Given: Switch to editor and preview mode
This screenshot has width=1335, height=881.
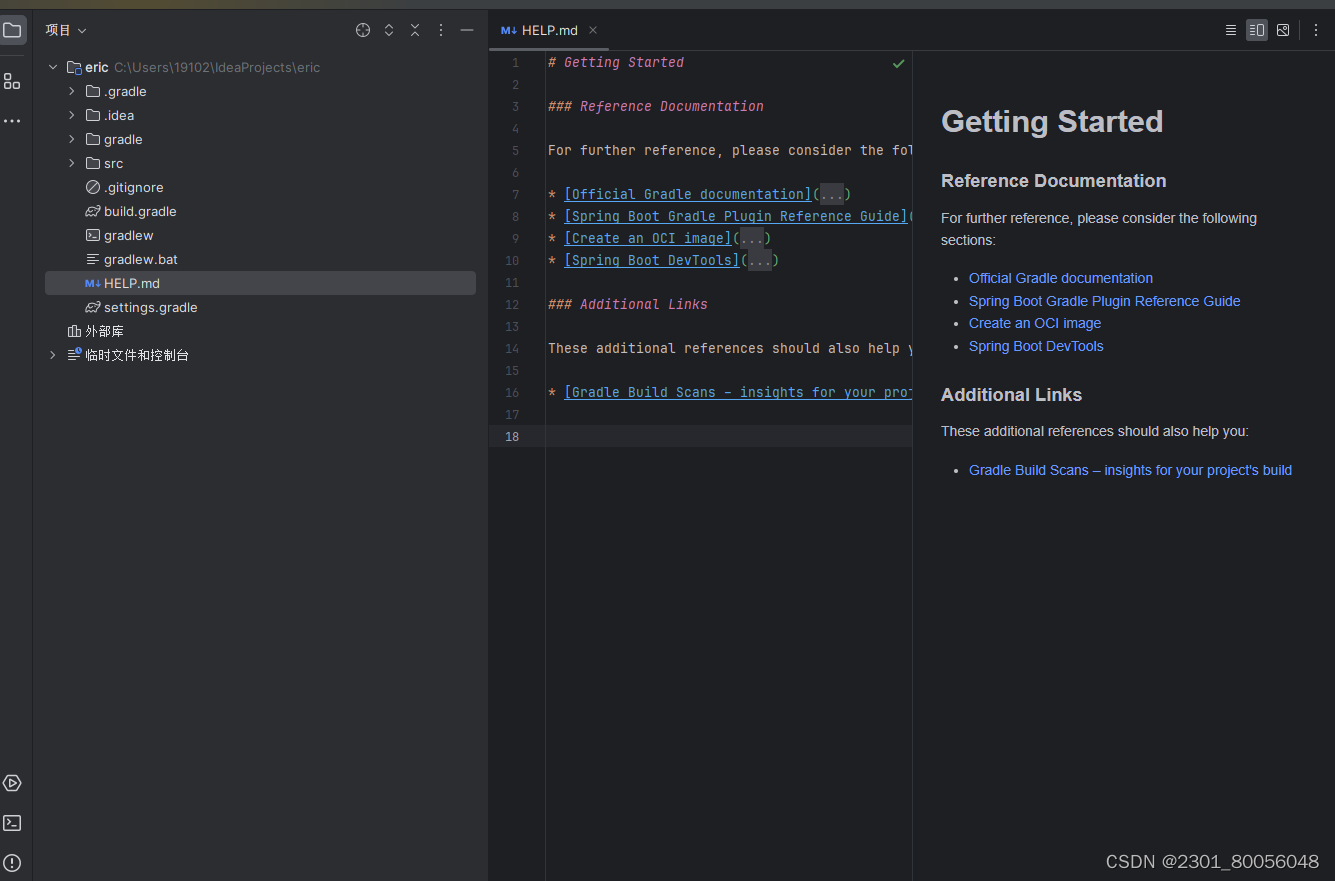Looking at the screenshot, I should 1257,30.
